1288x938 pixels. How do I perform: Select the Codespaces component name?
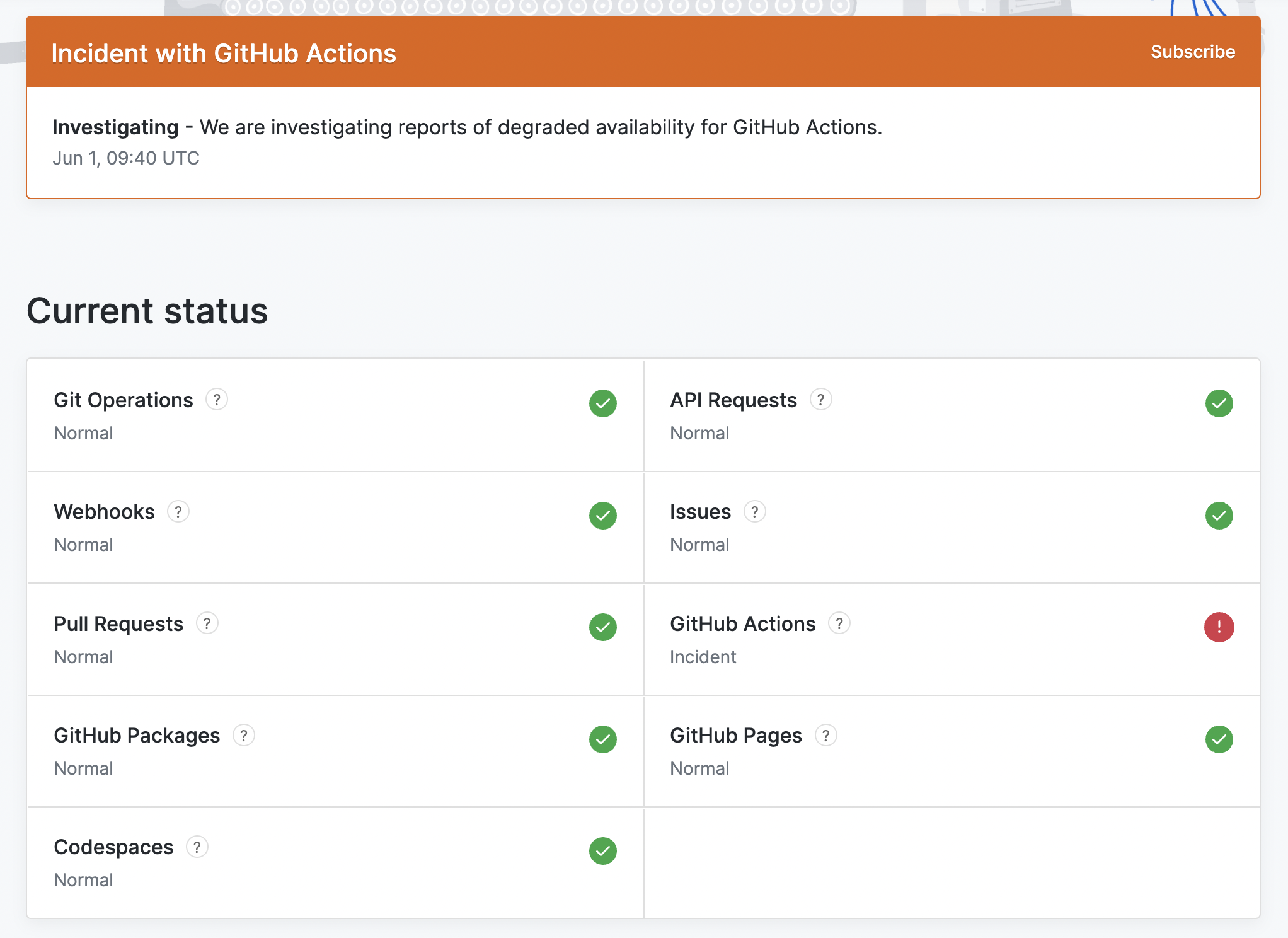tap(113, 847)
